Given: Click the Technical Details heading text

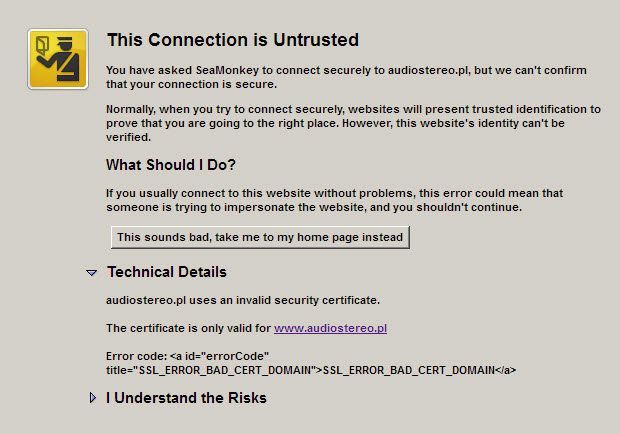Looking at the screenshot, I should coord(167,272).
